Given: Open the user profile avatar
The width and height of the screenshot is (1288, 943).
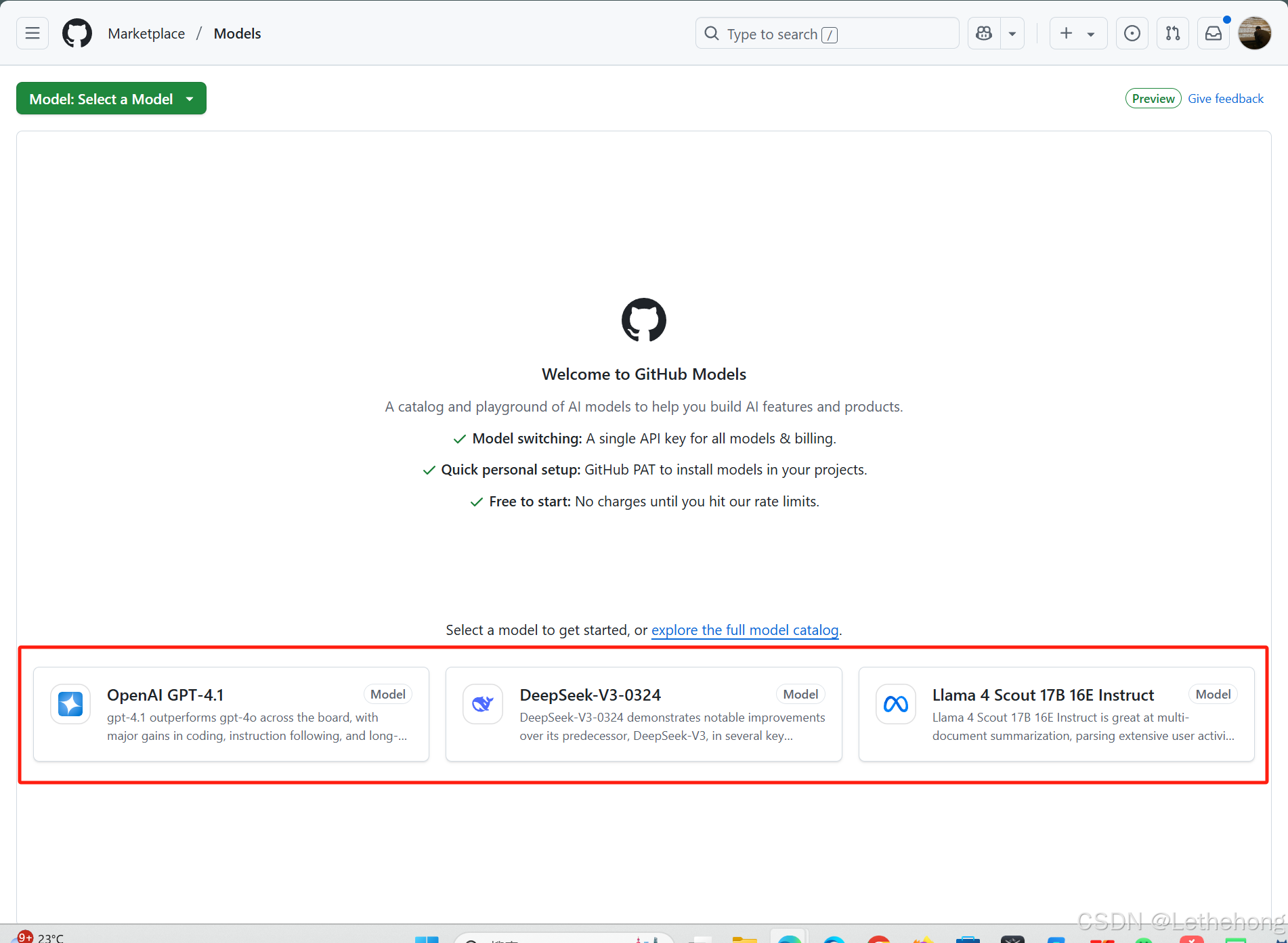Looking at the screenshot, I should (1255, 33).
